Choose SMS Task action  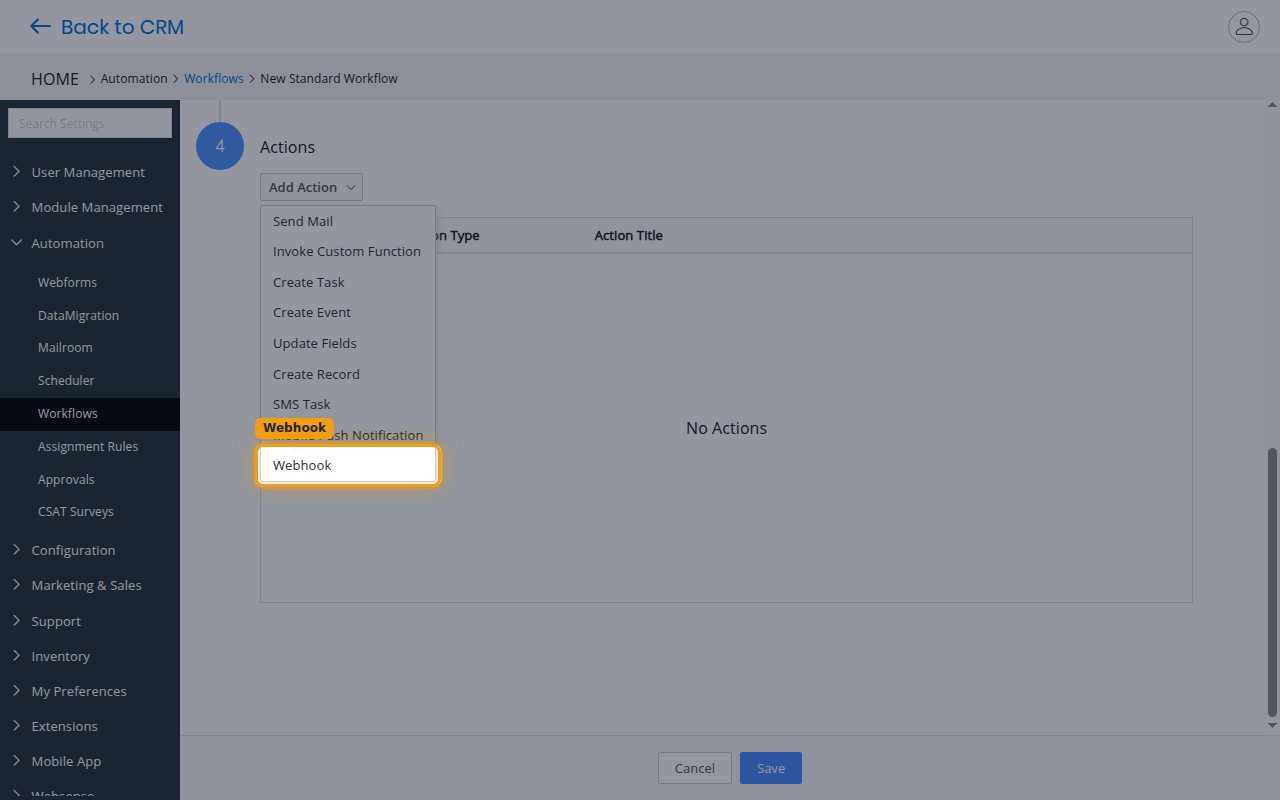[x=348, y=404]
